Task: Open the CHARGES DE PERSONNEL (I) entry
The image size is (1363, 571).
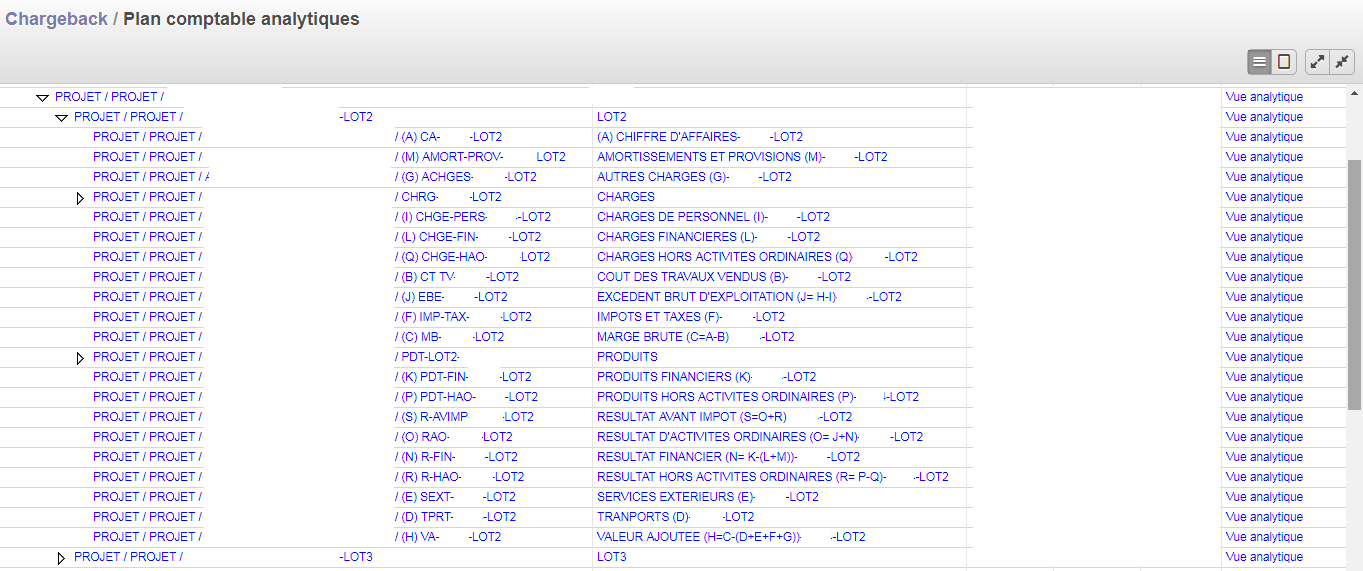Action: pyautogui.click(x=682, y=217)
